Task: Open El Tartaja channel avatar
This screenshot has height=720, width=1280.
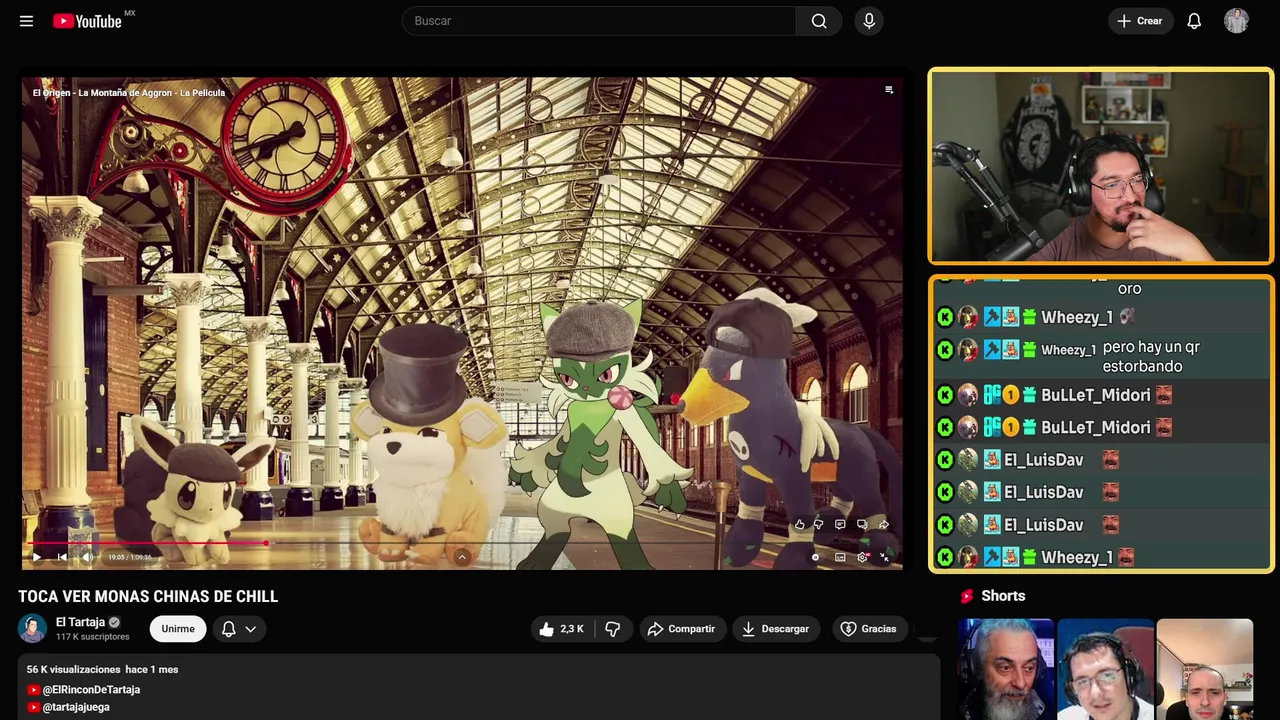Action: click(x=32, y=628)
